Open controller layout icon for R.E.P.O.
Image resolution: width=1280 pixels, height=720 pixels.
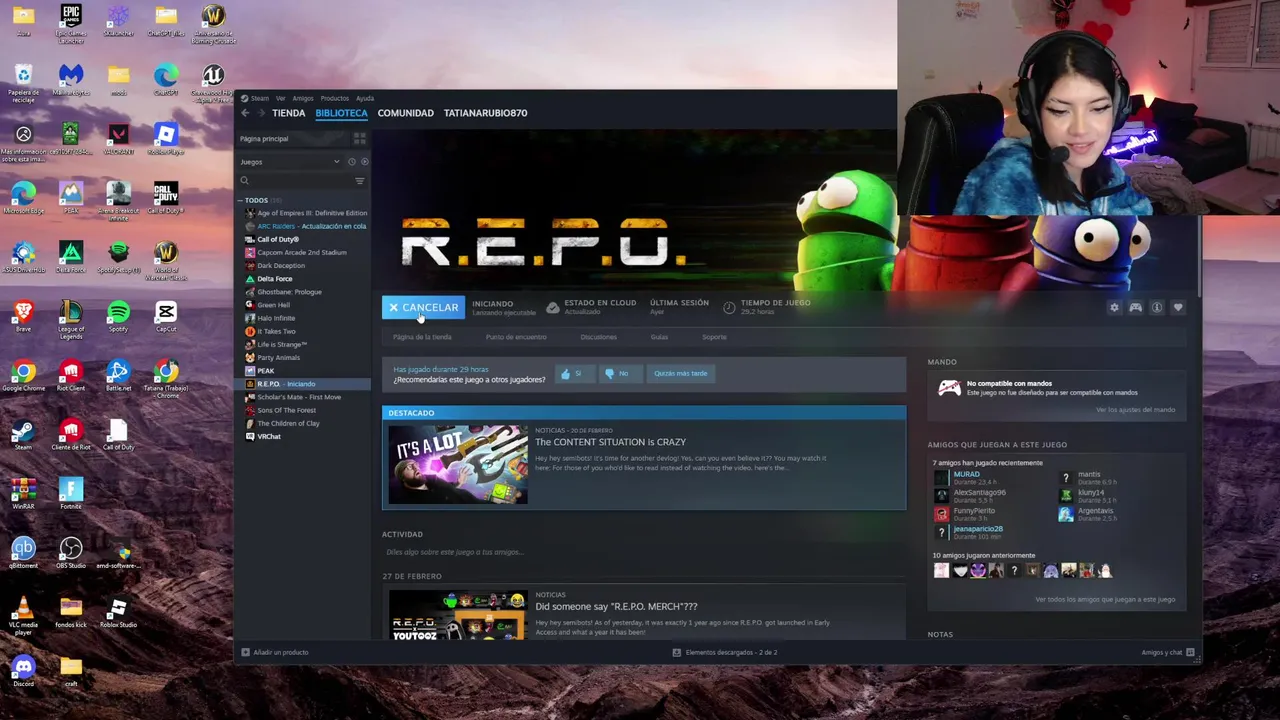click(1135, 308)
